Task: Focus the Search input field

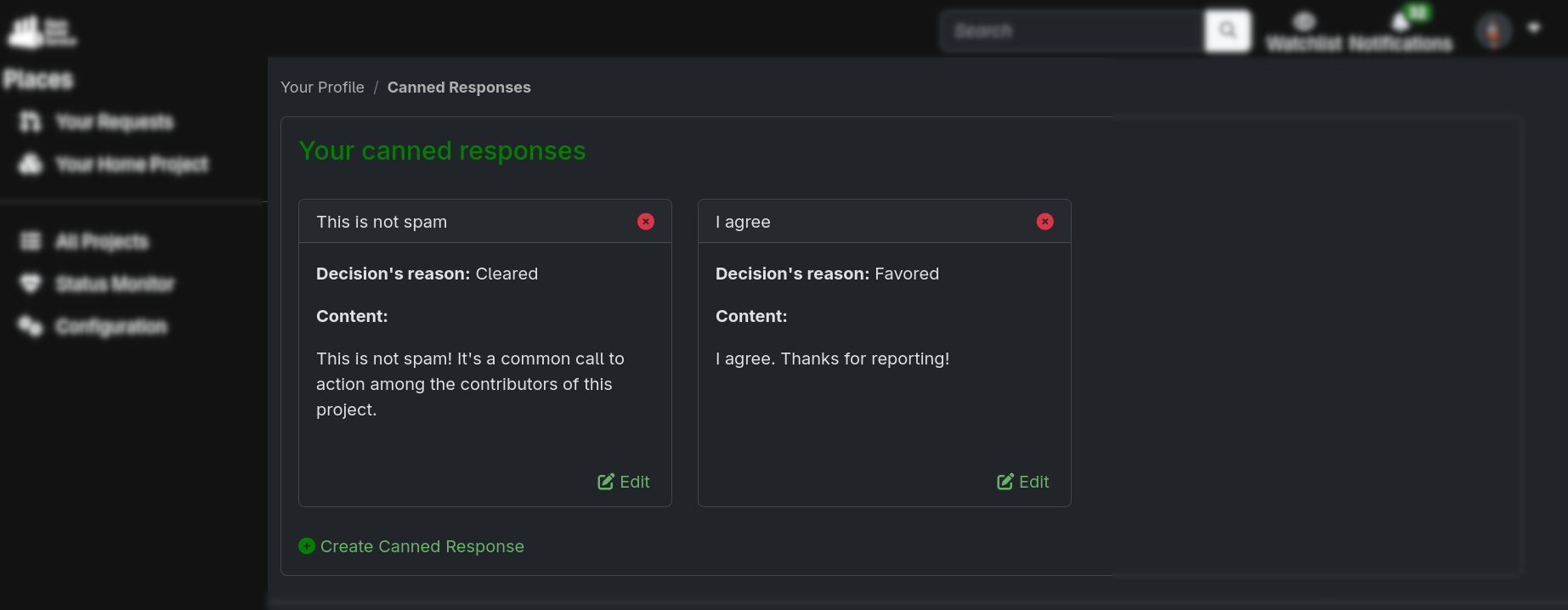Action: pos(1073,31)
